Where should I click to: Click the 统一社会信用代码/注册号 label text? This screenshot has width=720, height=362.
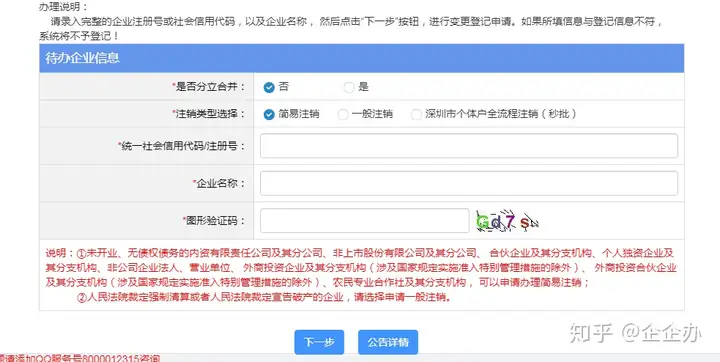pyautogui.click(x=181, y=146)
